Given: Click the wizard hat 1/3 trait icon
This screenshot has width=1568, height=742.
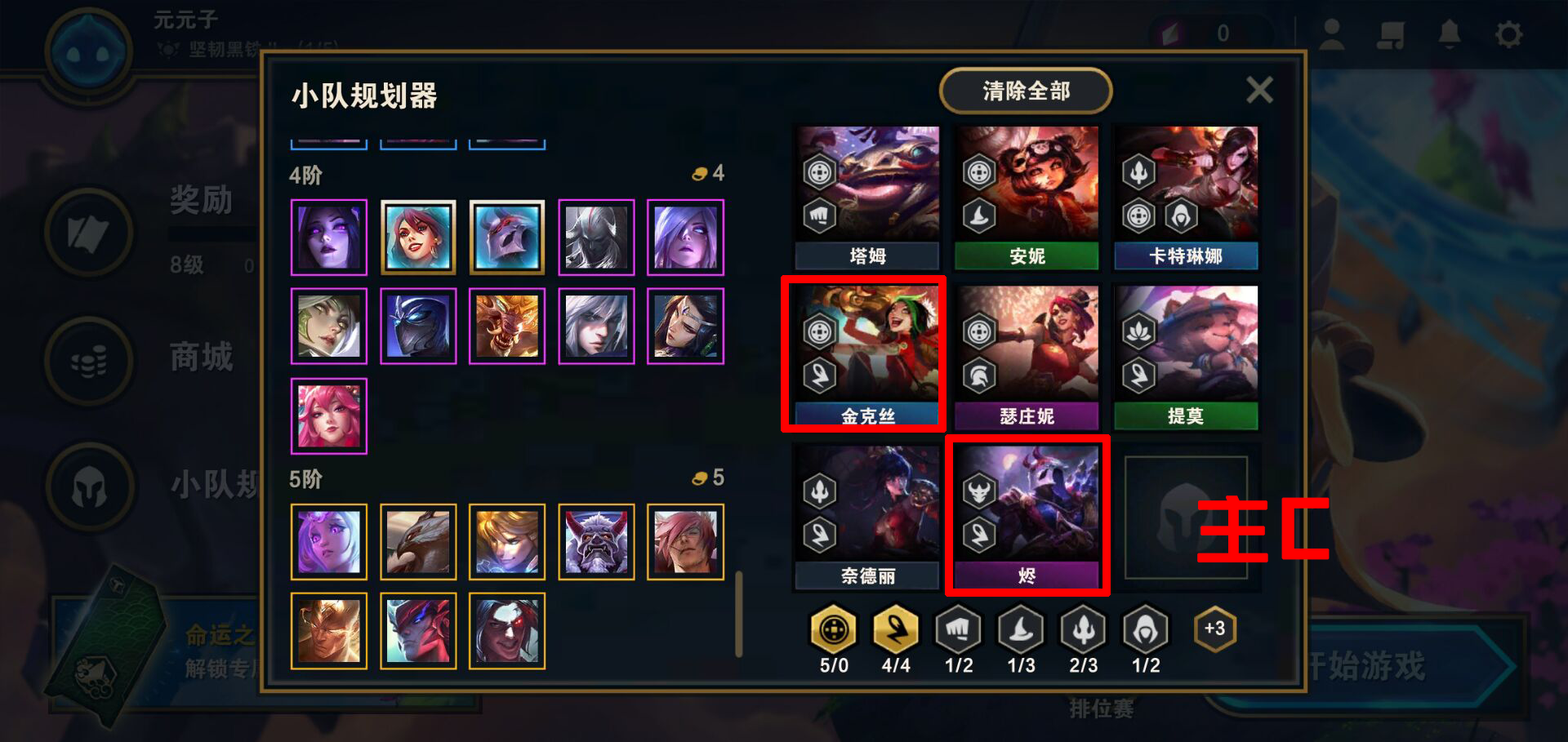Looking at the screenshot, I should (1021, 629).
